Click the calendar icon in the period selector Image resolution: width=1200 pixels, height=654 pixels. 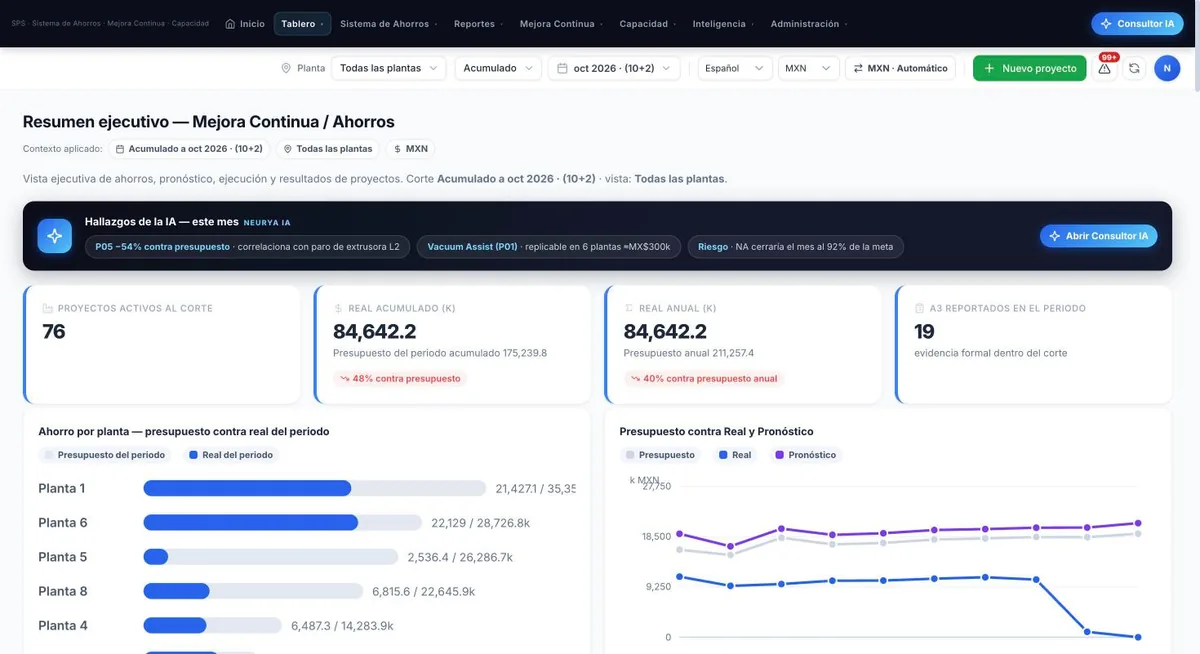[x=562, y=68]
